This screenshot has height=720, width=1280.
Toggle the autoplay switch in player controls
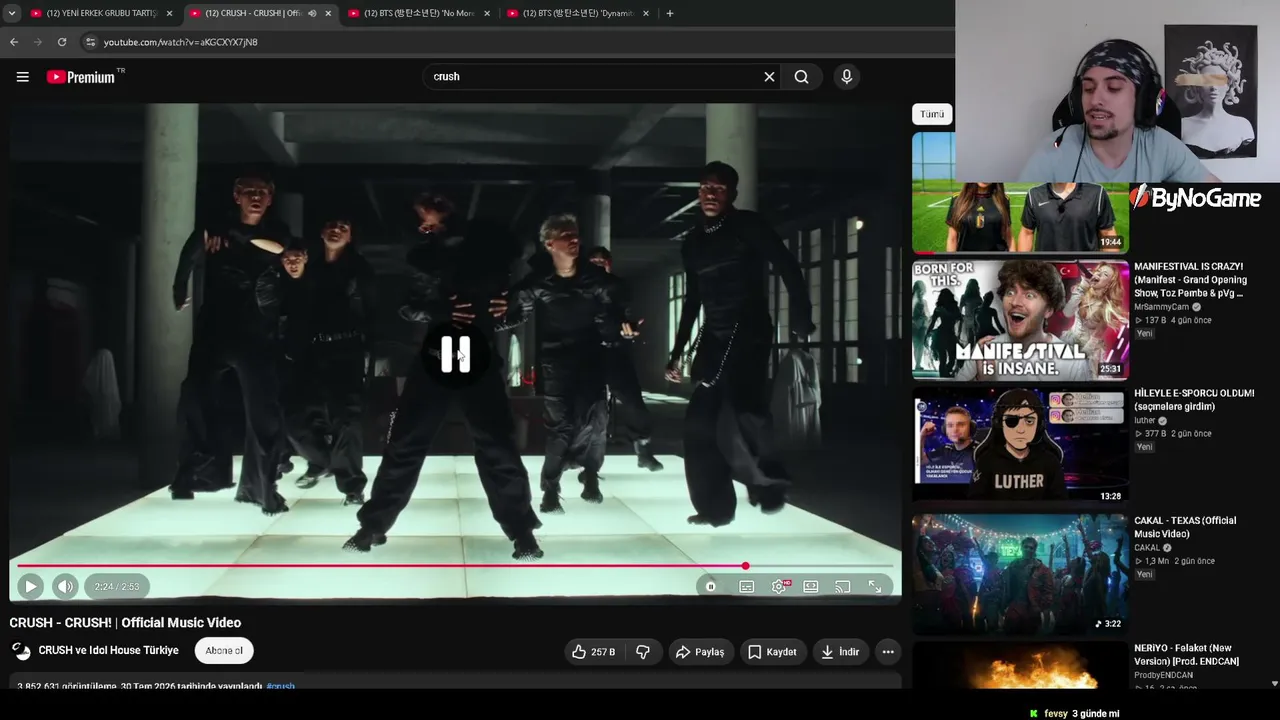[x=711, y=587]
